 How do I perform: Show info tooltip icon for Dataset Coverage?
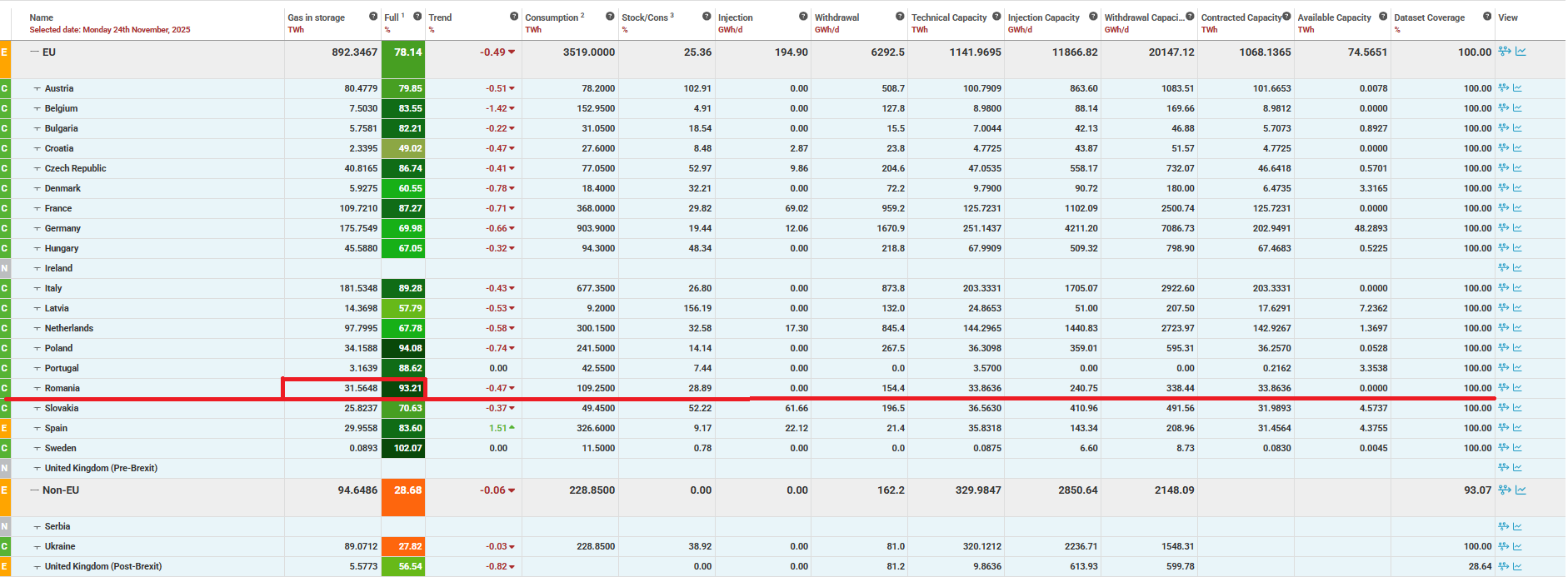1487,17
